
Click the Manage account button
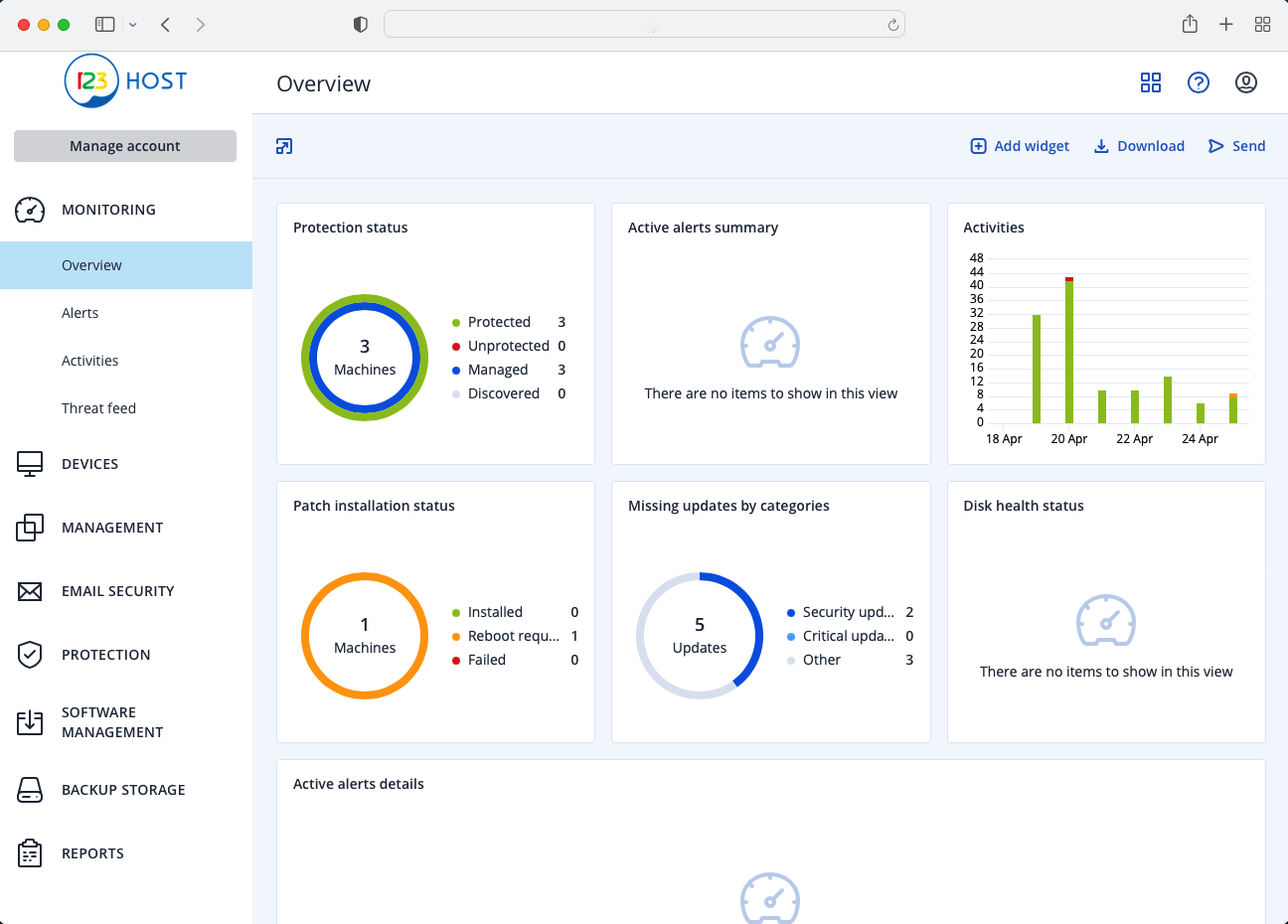(x=125, y=146)
